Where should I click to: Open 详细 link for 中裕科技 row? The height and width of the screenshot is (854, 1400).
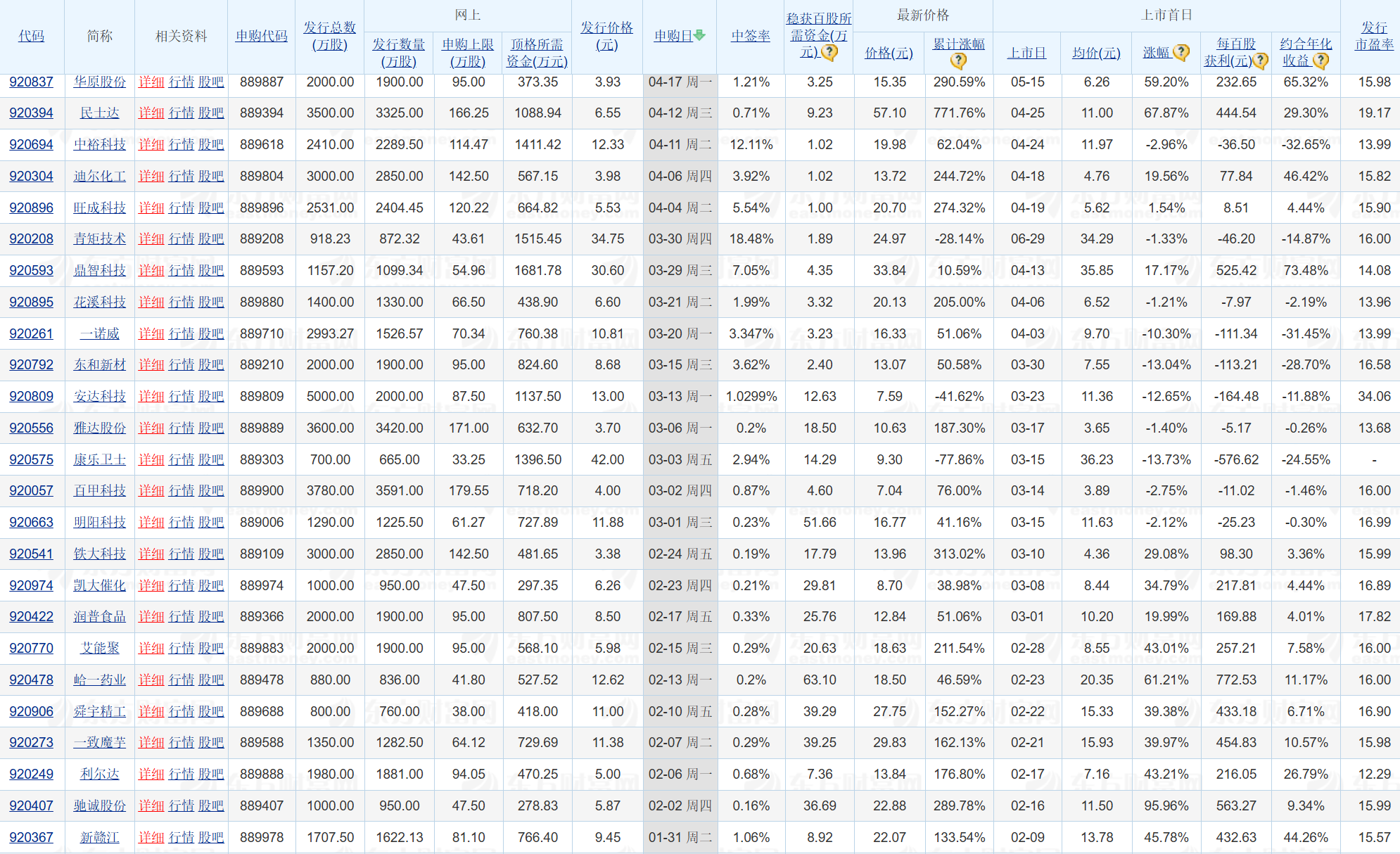tap(151, 145)
